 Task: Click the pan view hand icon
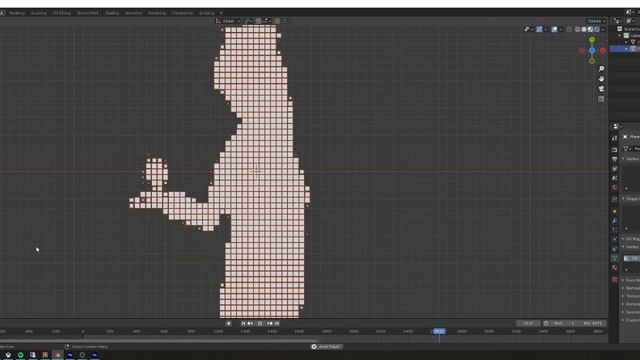601,79
